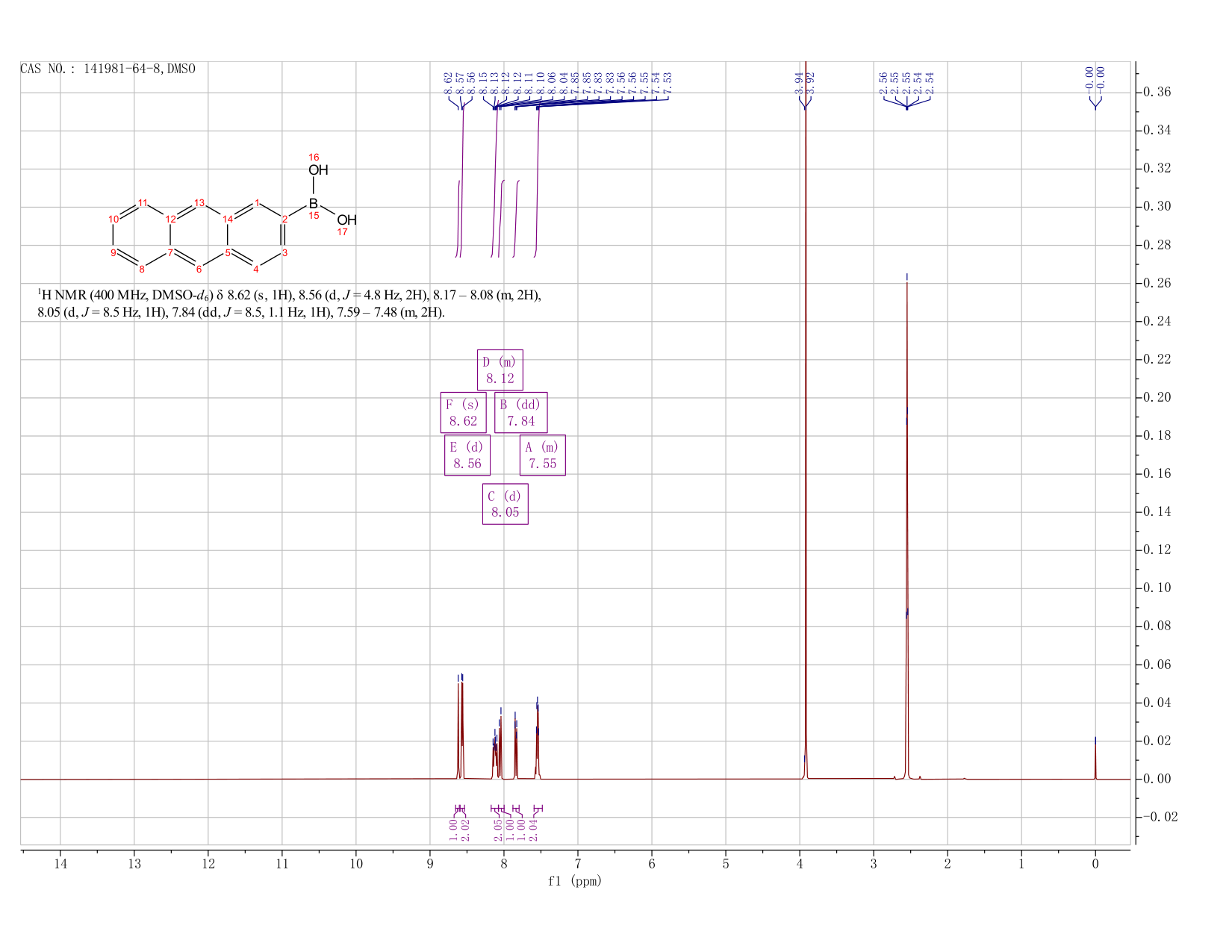Click the 0.36 intensity axis tick label
The width and height of the screenshot is (1232, 952).
[1160, 93]
